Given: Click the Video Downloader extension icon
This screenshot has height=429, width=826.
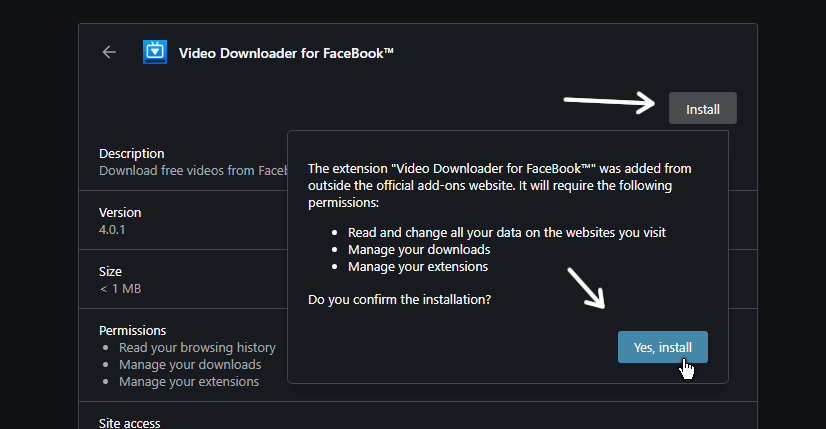Looking at the screenshot, I should 155,52.
